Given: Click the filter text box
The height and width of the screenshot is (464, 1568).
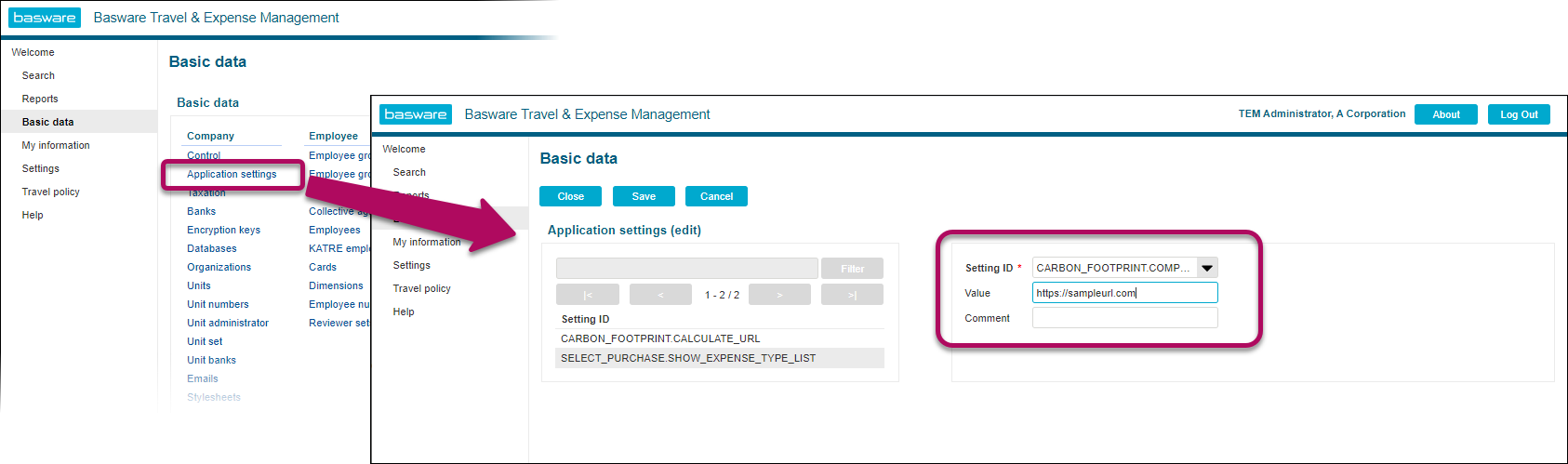Looking at the screenshot, I should (686, 269).
